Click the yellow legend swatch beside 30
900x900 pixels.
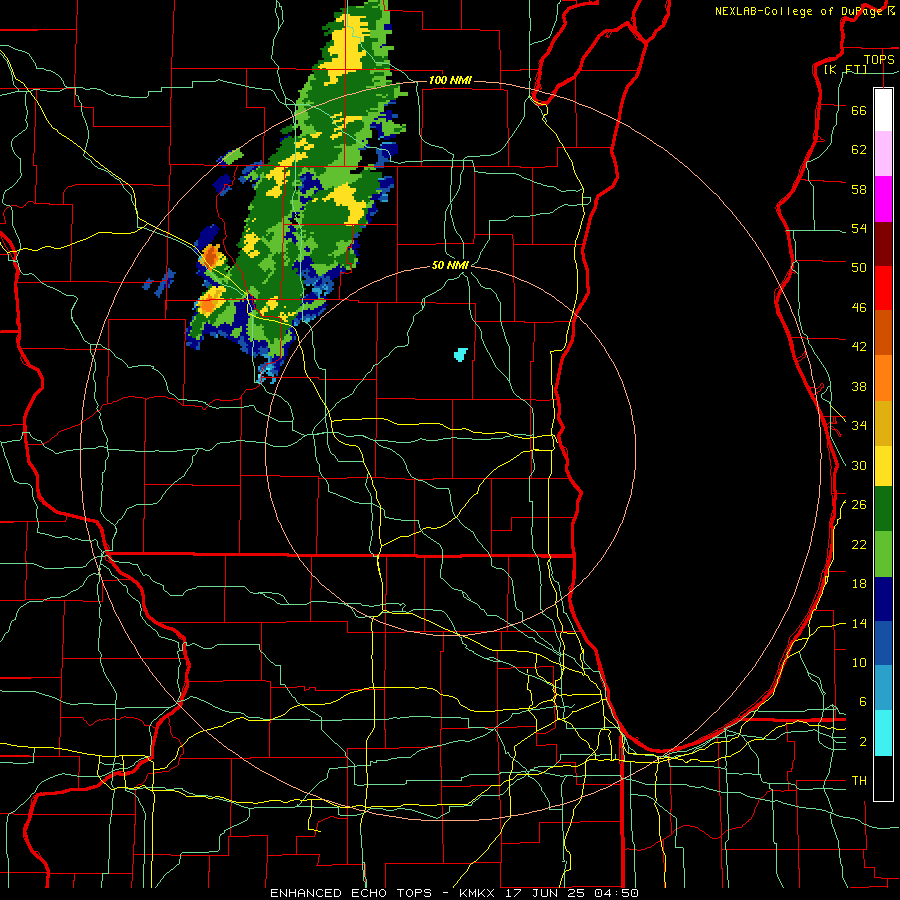pos(883,466)
